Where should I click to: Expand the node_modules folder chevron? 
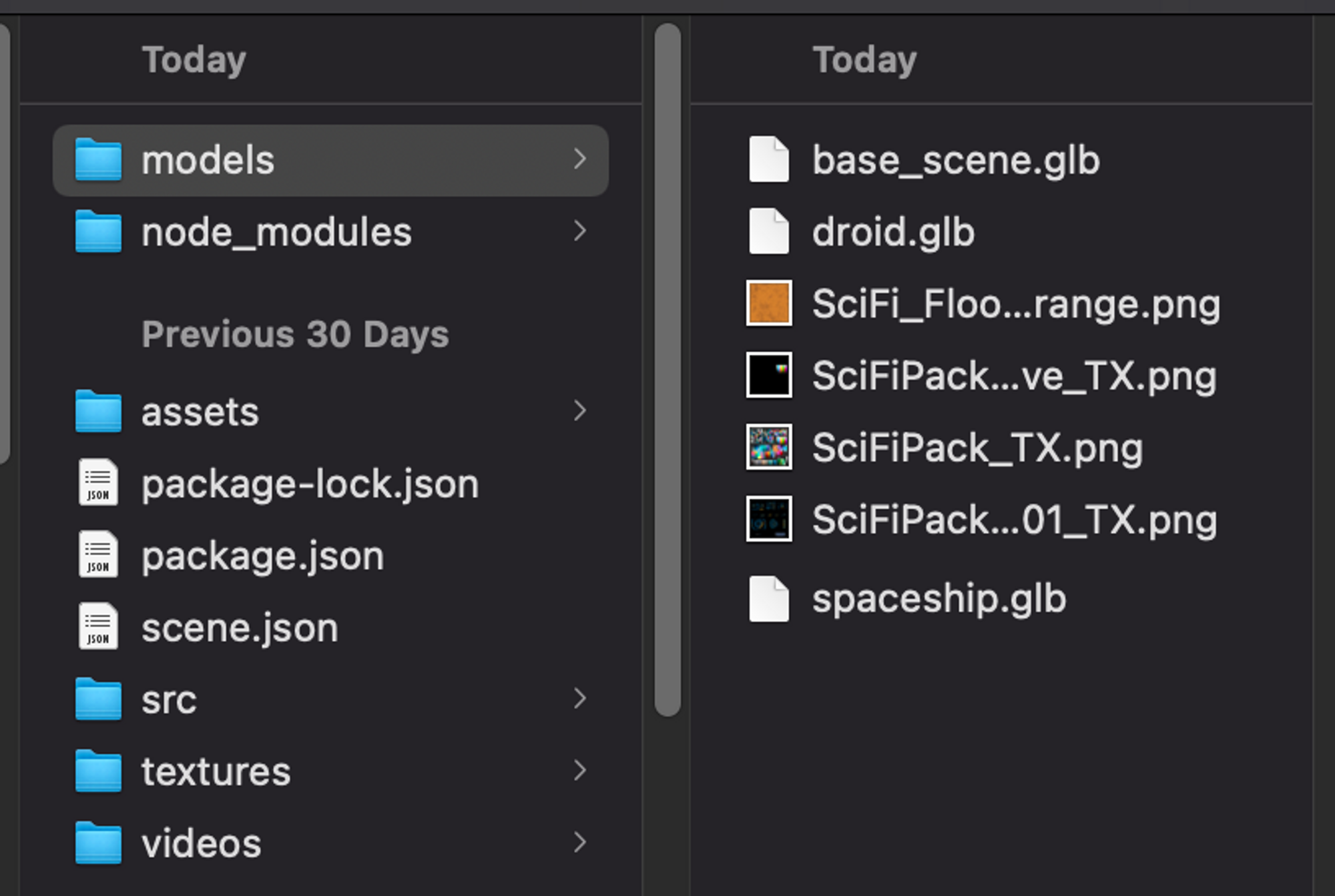click(x=579, y=232)
